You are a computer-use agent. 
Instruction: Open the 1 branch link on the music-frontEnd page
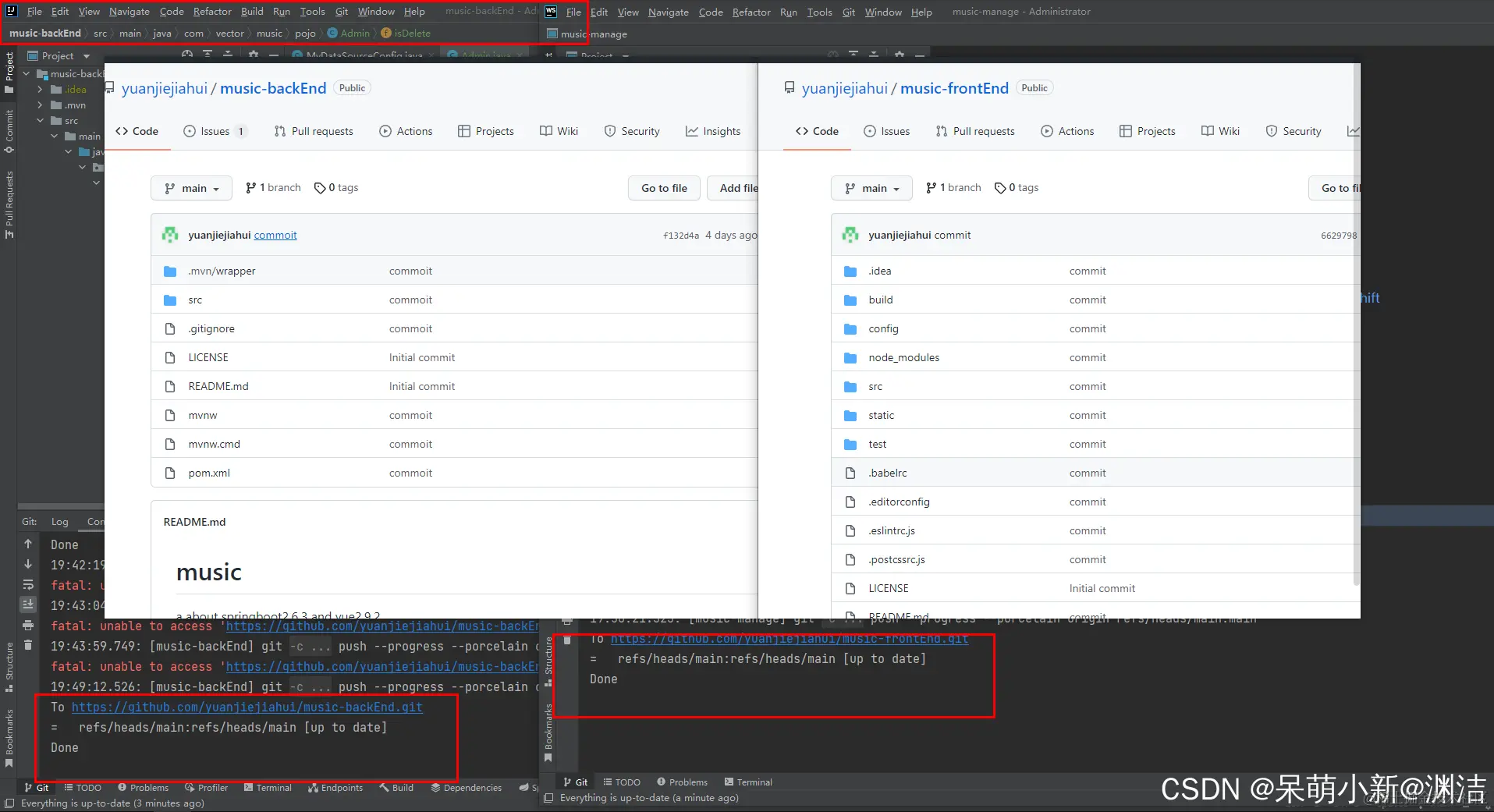(x=953, y=188)
